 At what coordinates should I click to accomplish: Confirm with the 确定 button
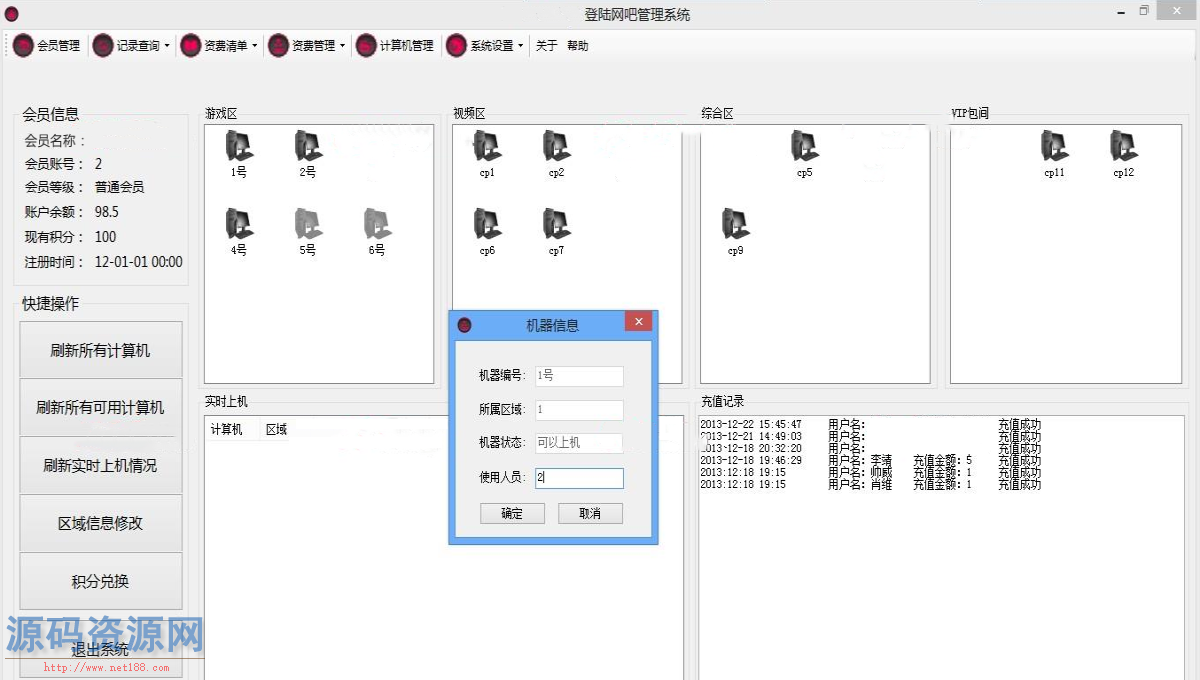tap(512, 513)
